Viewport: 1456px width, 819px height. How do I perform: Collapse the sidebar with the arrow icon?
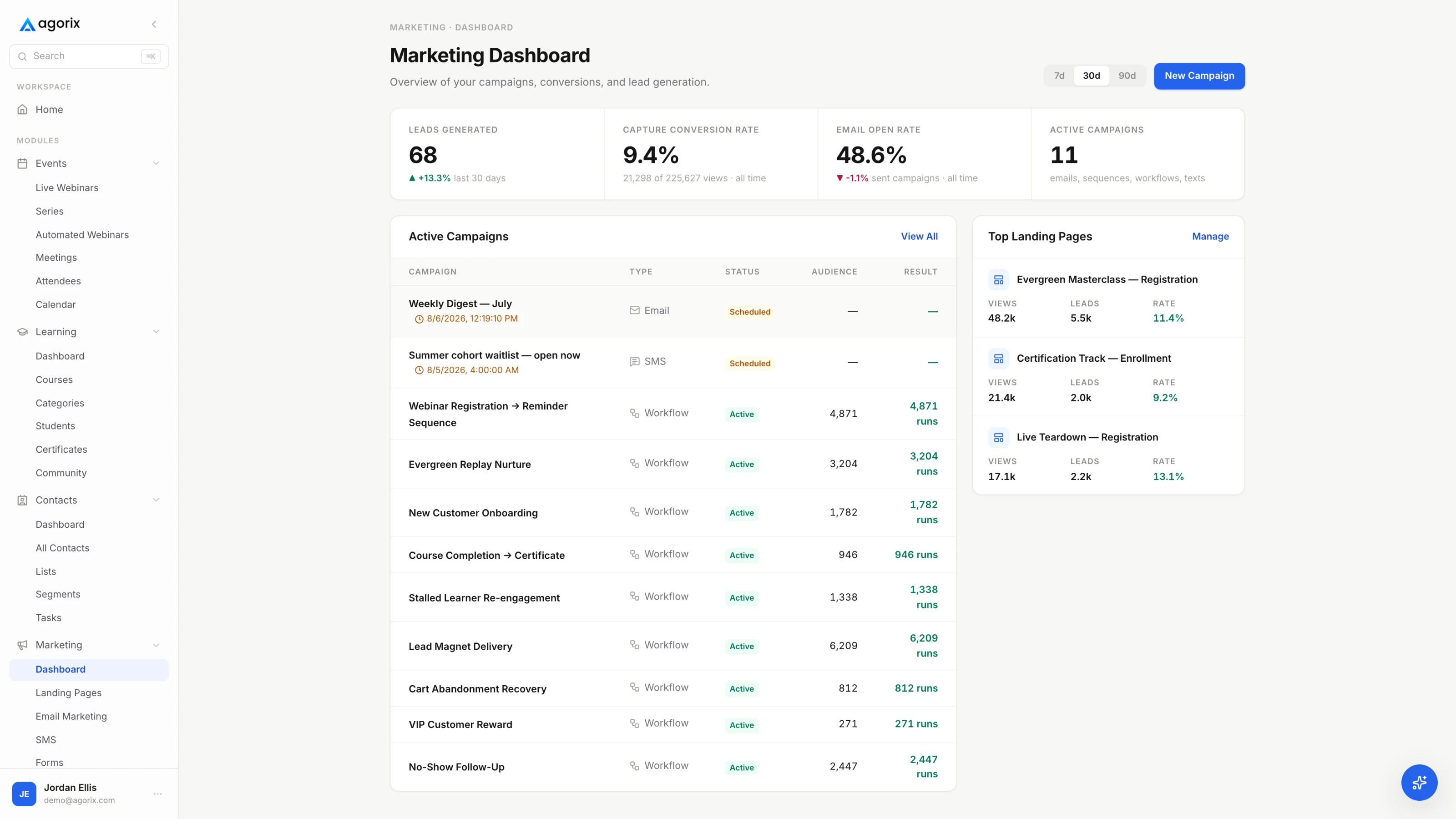tap(154, 24)
